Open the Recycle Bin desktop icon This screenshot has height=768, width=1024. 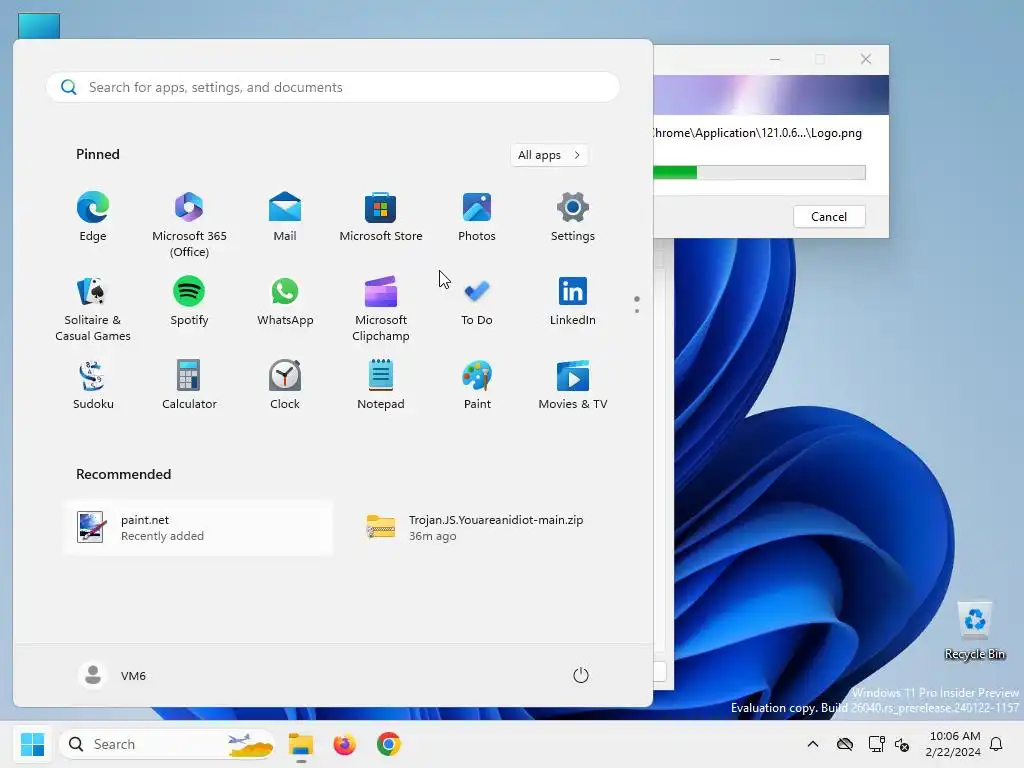pos(974,630)
